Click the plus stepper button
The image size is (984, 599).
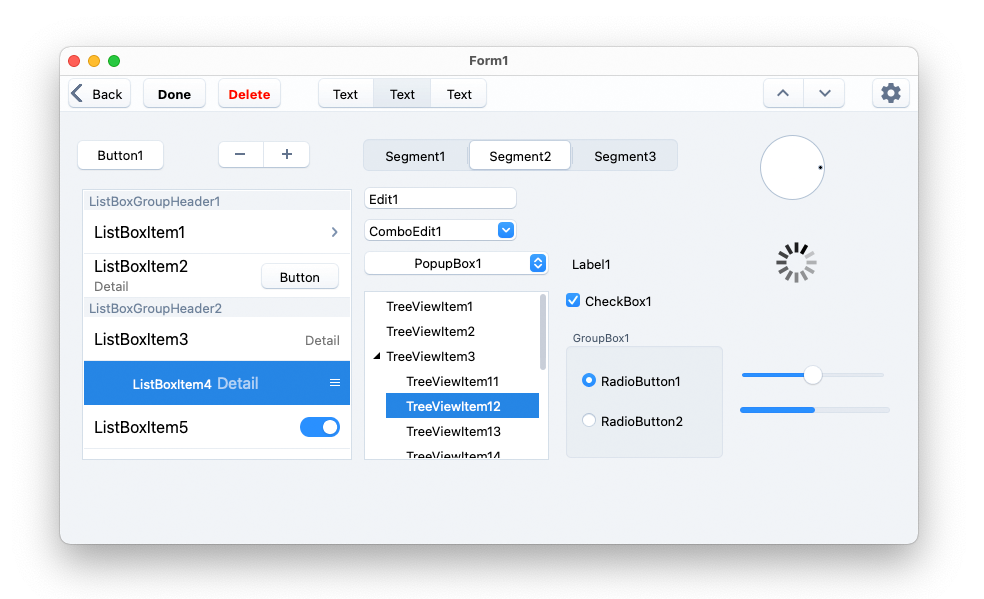click(x=287, y=154)
